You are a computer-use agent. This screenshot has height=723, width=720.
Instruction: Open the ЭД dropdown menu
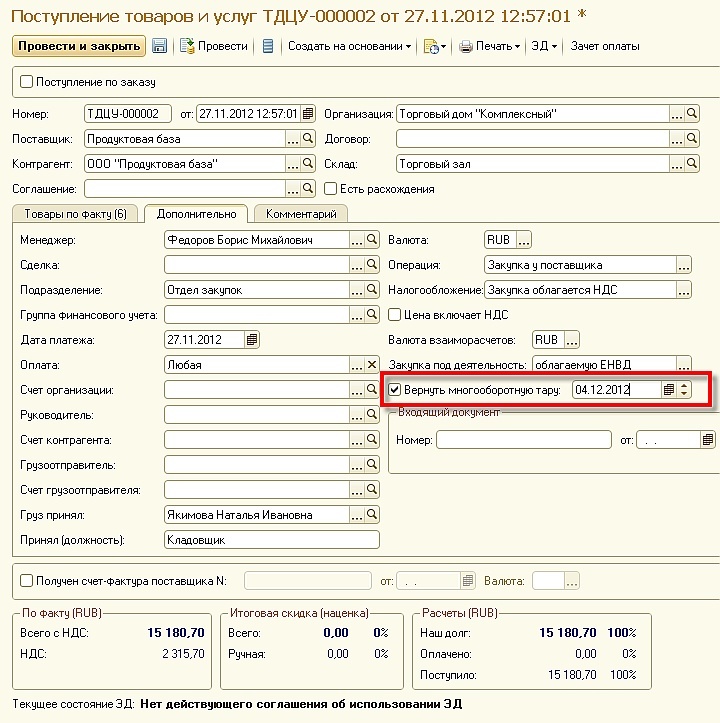point(544,46)
